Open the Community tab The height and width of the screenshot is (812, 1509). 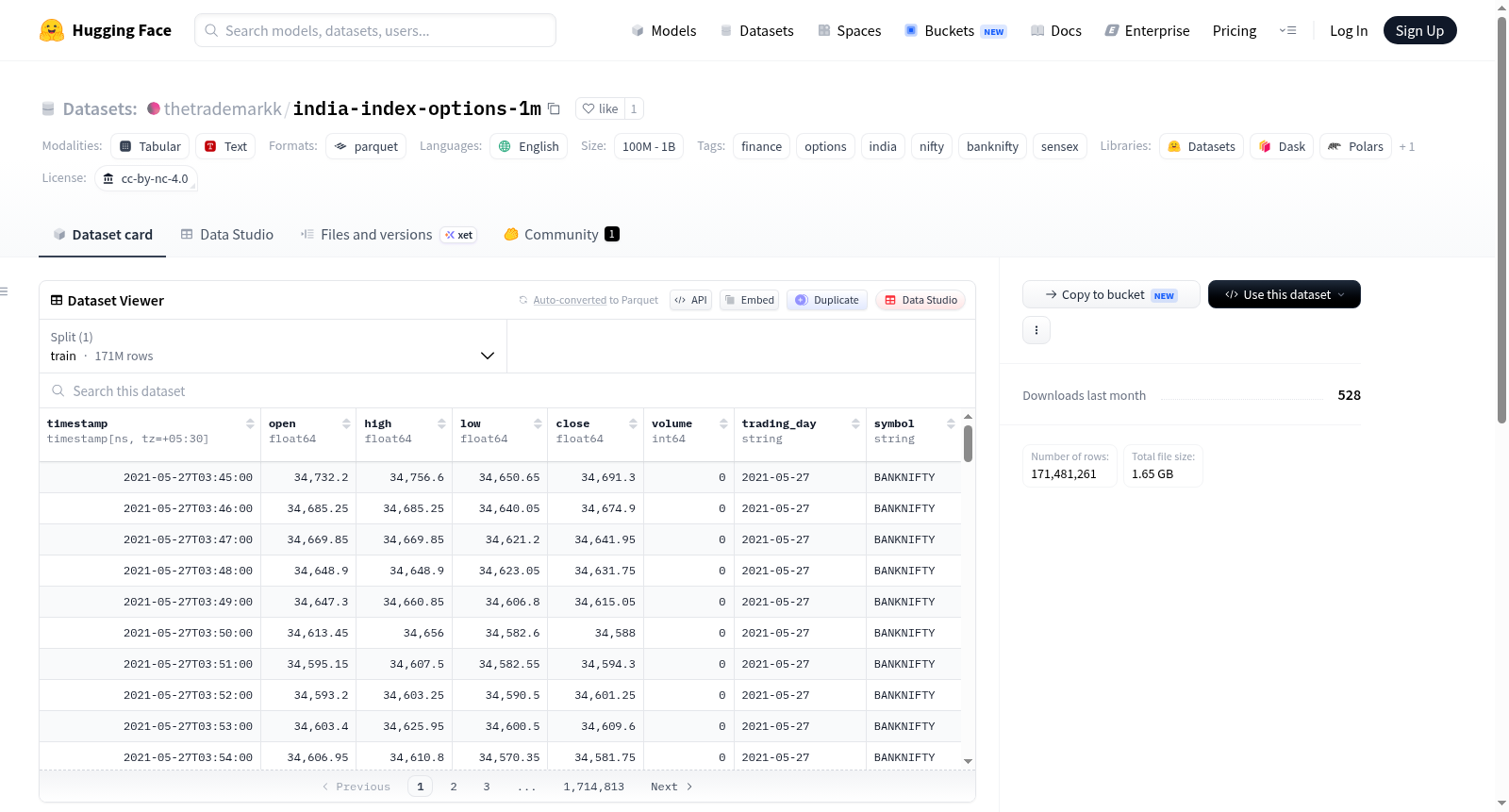pyautogui.click(x=562, y=235)
